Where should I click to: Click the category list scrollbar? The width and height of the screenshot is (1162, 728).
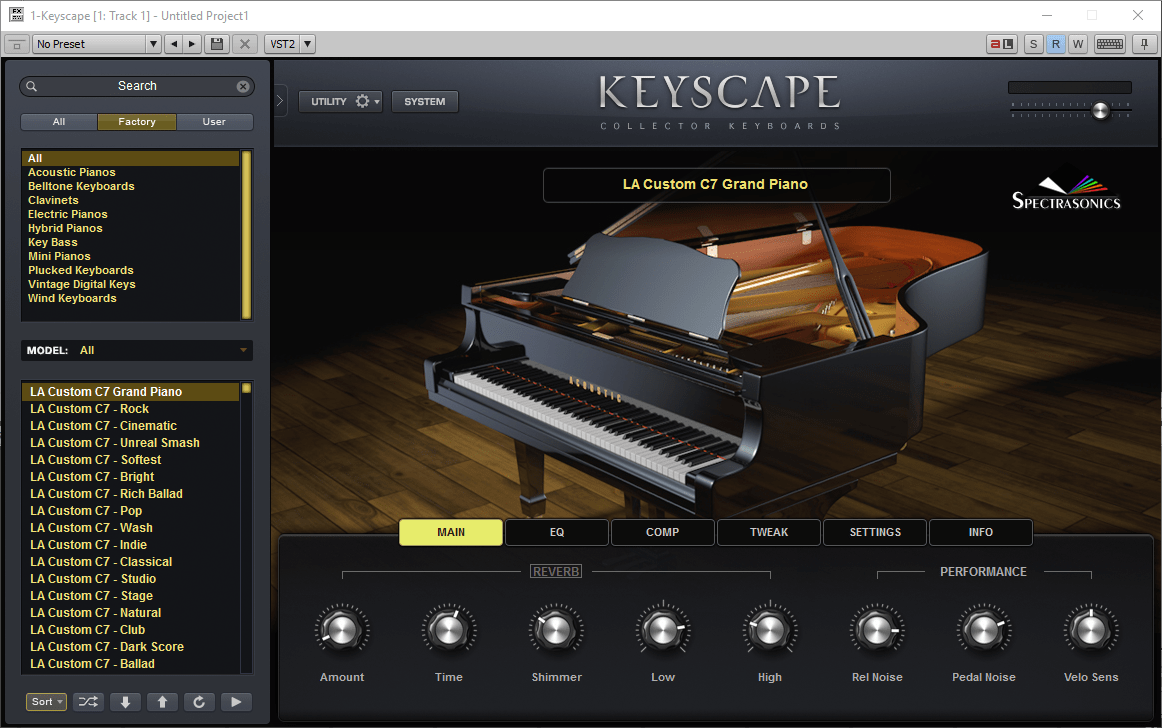point(247,234)
